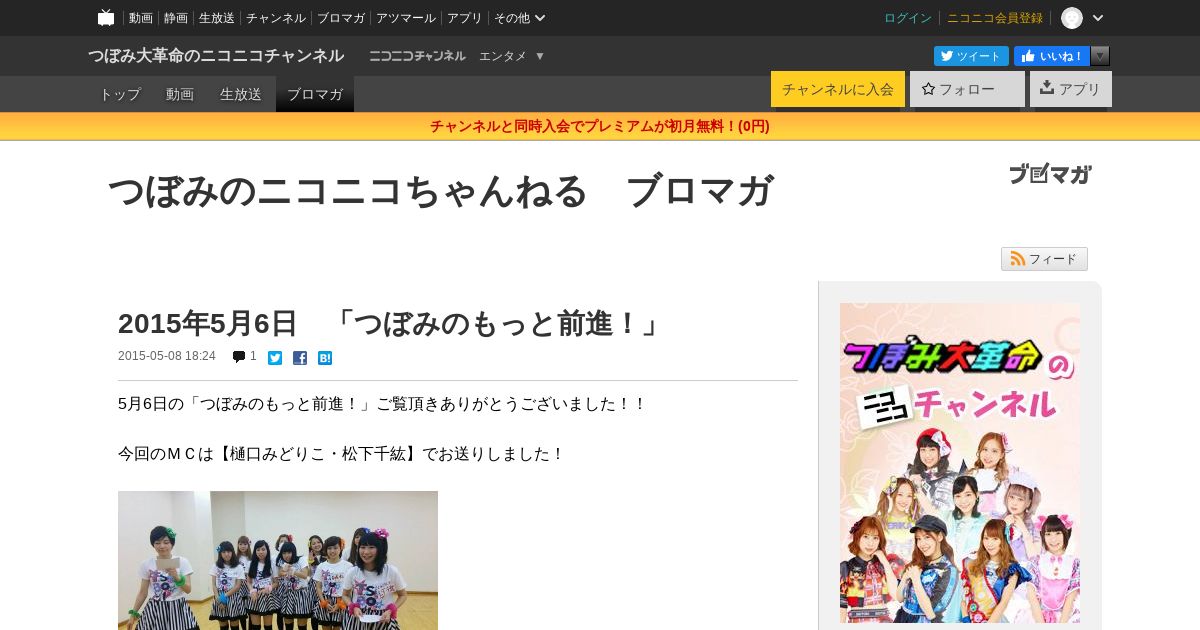
Task: Switch to the channel 生放送 tab
Action: click(x=241, y=94)
